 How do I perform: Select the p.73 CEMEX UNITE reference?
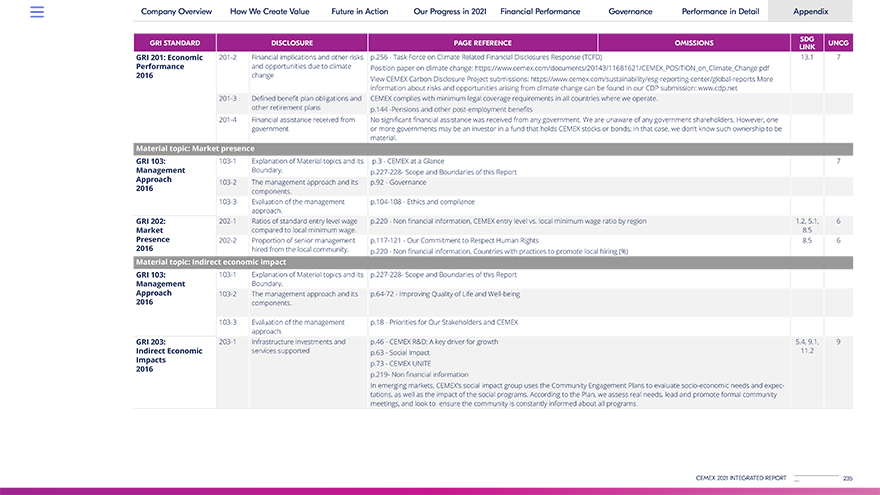pyautogui.click(x=400, y=363)
